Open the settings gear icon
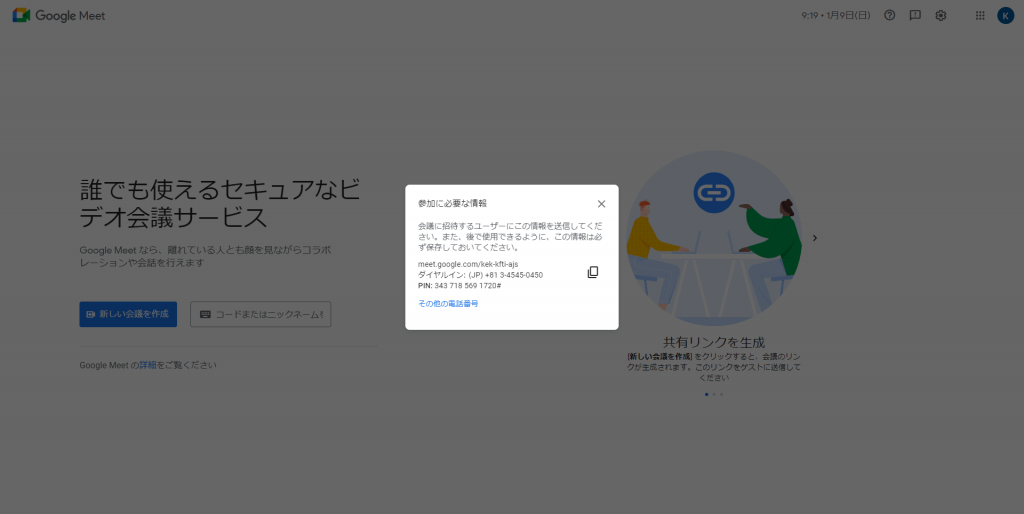Screen dimensions: 1024x514 pyautogui.click(x=941, y=16)
